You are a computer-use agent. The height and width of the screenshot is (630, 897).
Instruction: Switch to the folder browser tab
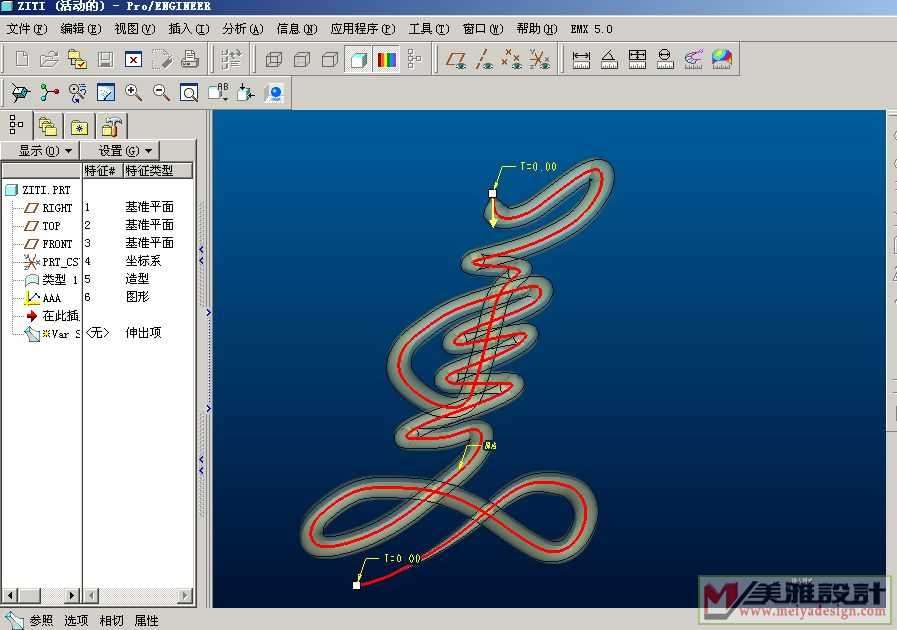(x=79, y=126)
